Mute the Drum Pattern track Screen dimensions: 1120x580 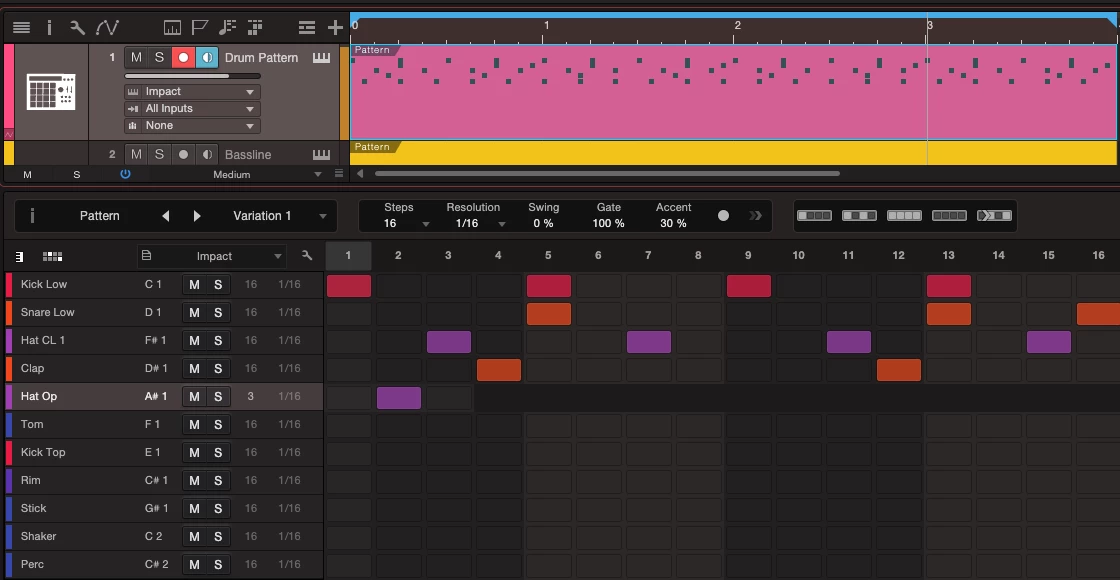(136, 58)
